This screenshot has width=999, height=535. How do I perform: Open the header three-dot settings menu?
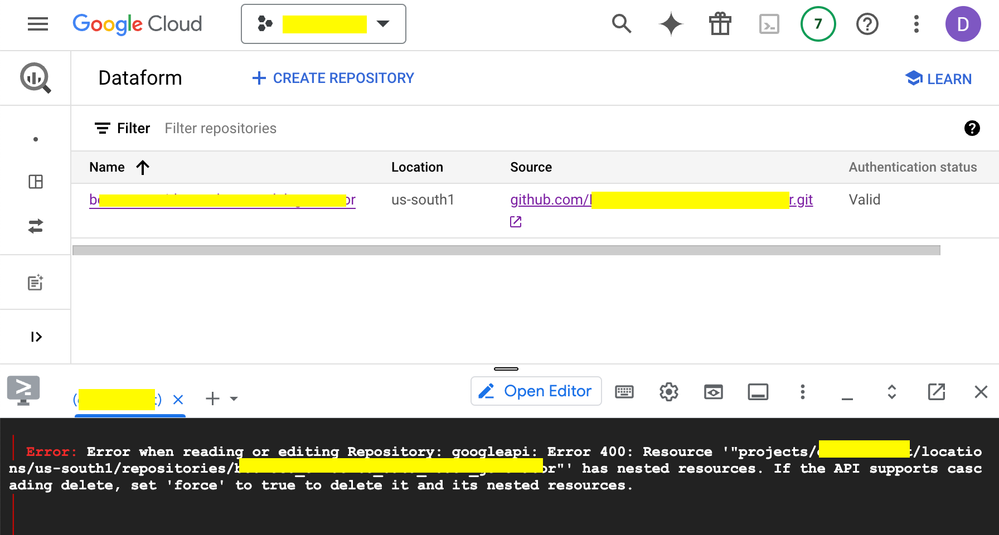[916, 24]
